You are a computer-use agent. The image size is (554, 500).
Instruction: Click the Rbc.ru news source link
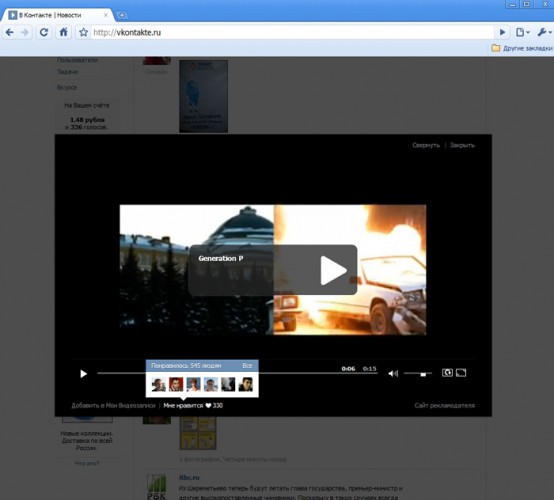click(189, 477)
